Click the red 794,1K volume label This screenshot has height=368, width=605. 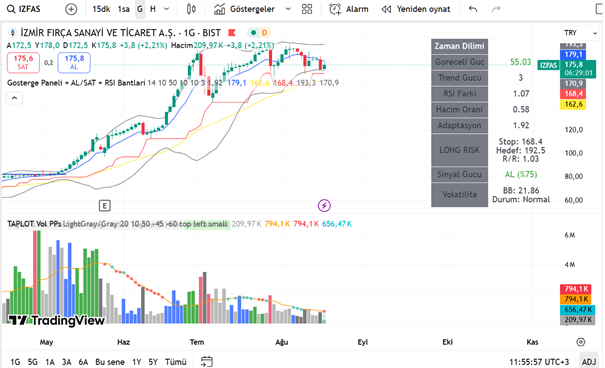[x=576, y=289]
